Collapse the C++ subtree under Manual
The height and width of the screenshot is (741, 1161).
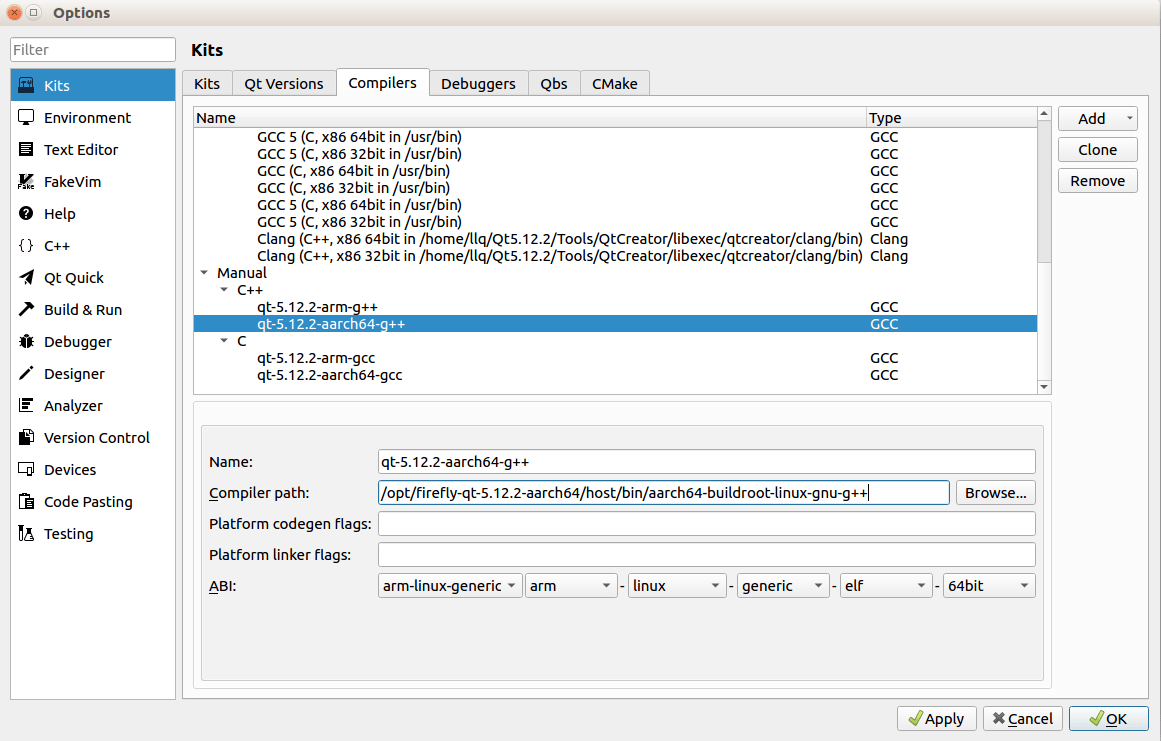pos(224,289)
